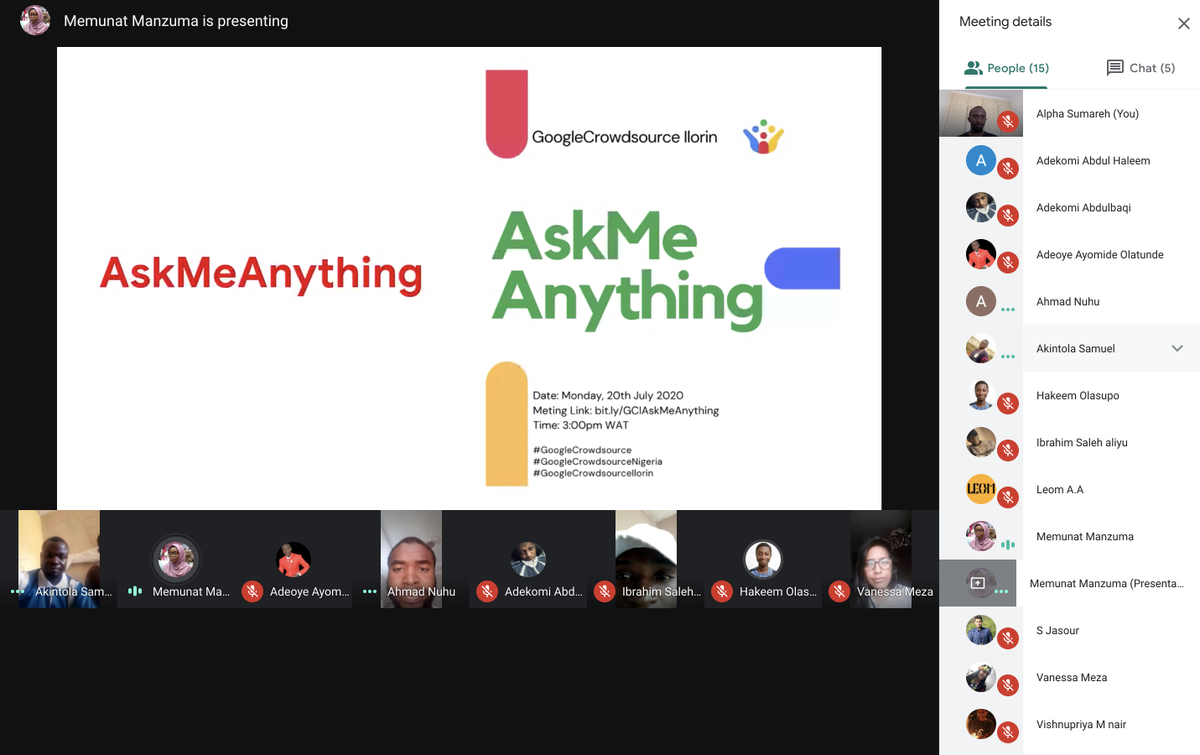The width and height of the screenshot is (1200, 755).
Task: Click muted mic icon for Alpha Sumareh
Action: [x=1008, y=122]
